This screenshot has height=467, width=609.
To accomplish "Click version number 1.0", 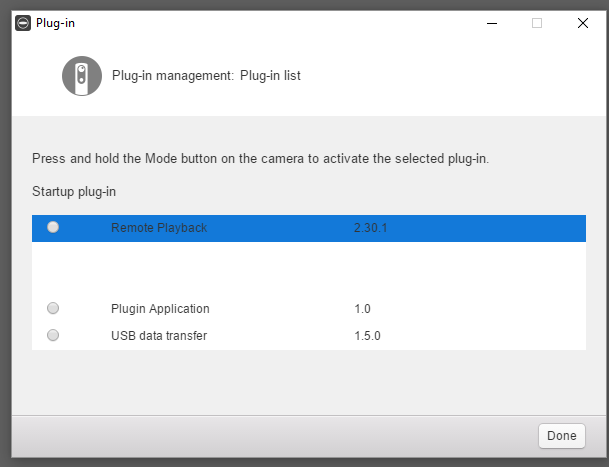I will 362,309.
